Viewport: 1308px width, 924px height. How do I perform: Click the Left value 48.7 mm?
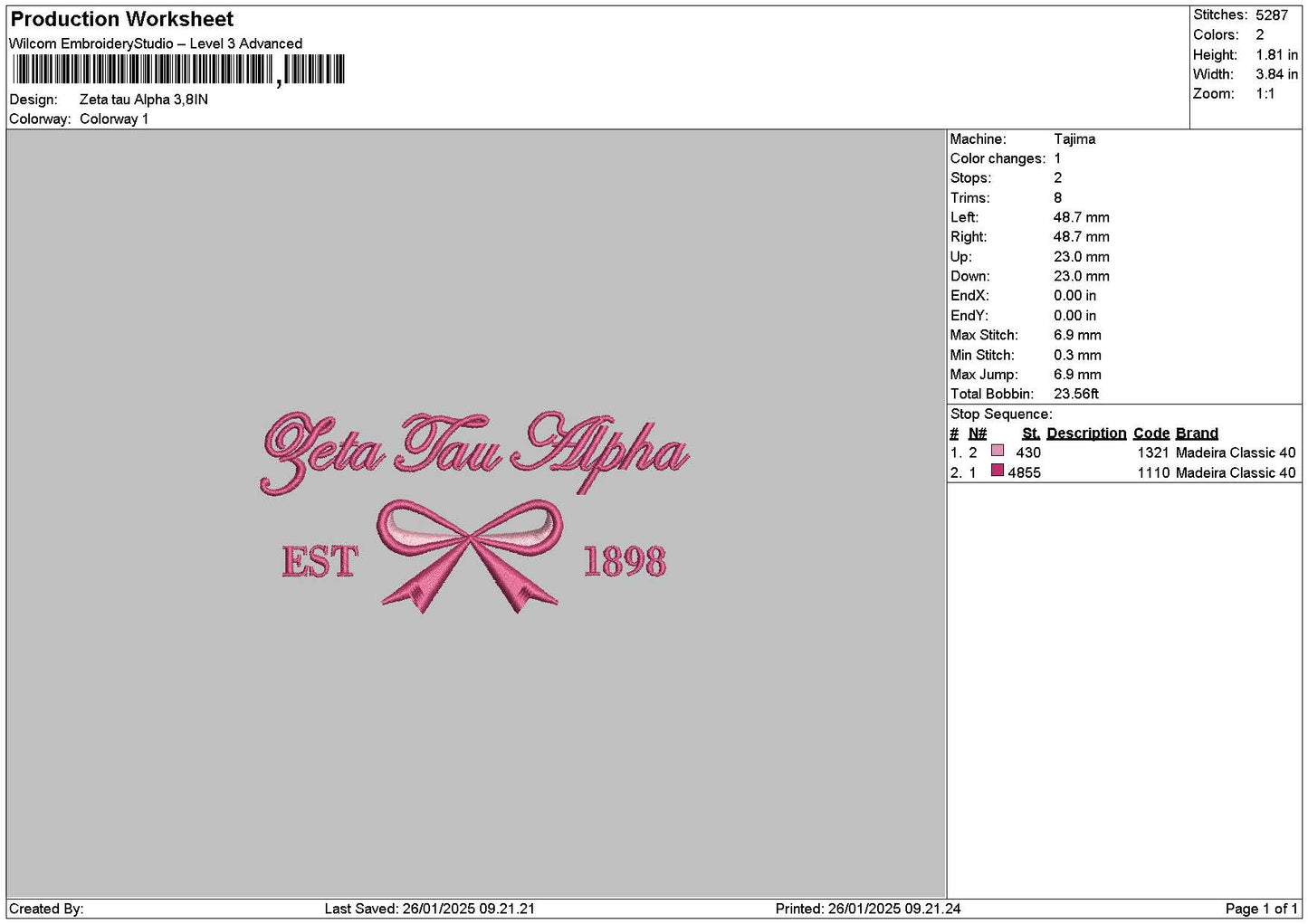[x=1082, y=217]
